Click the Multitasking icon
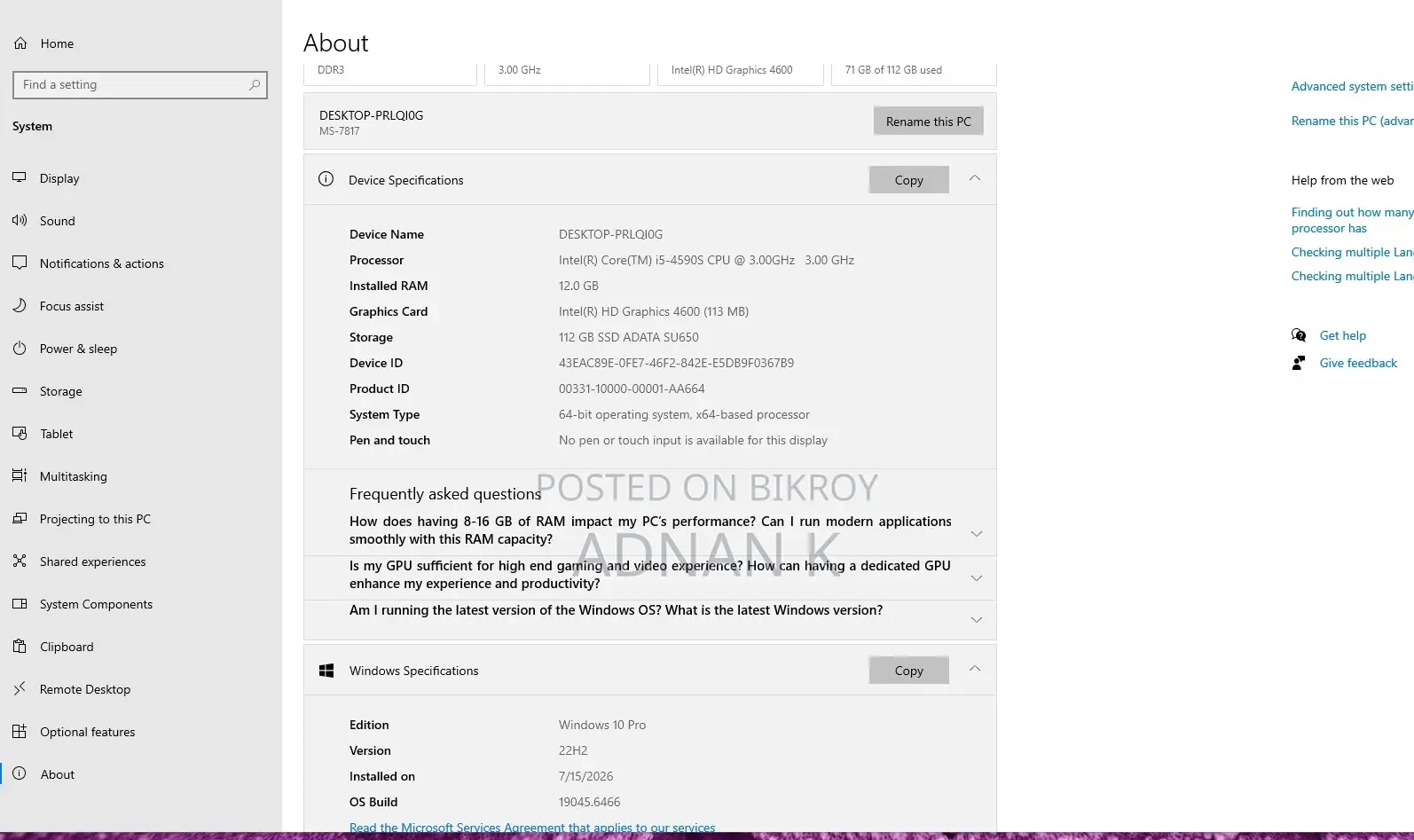Screen dimensions: 1414x840 click(x=20, y=476)
